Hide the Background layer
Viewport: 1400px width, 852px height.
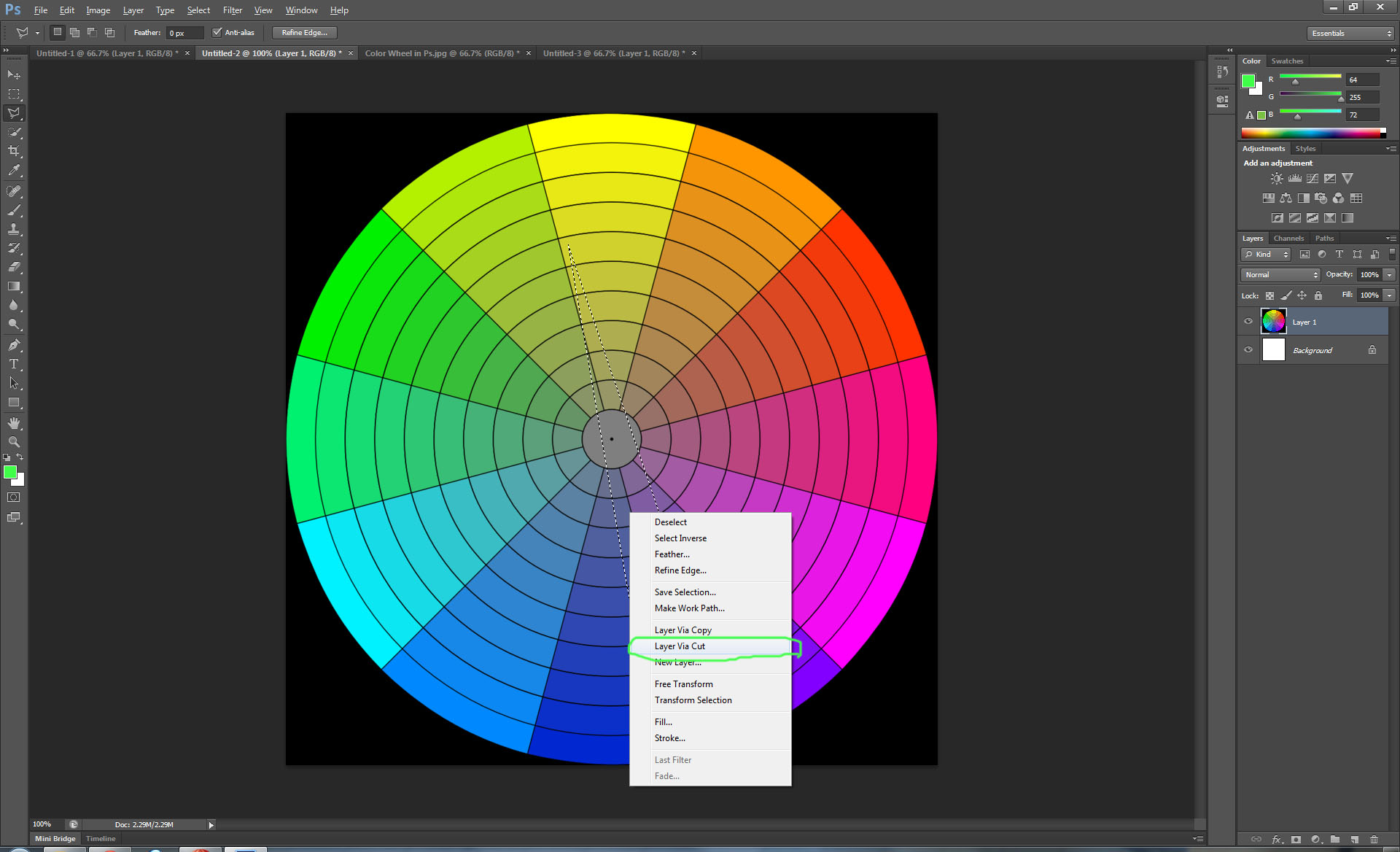(x=1248, y=349)
